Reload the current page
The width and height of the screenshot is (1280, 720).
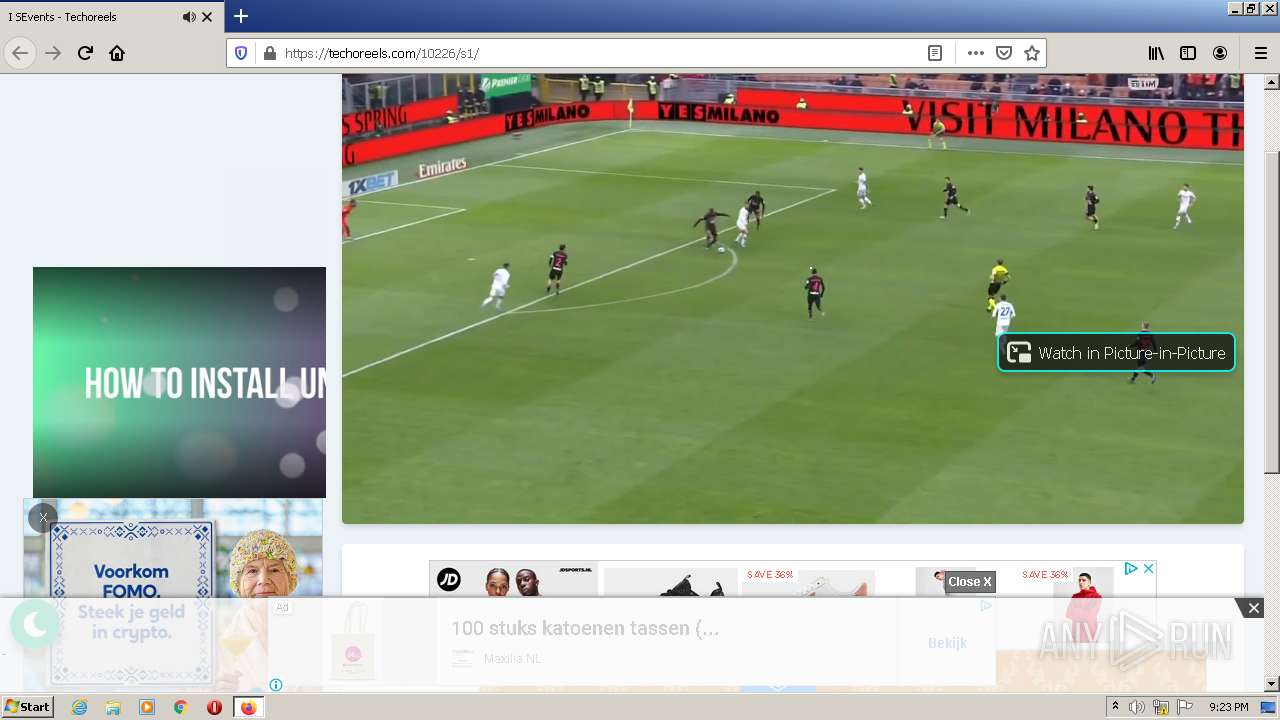click(86, 53)
